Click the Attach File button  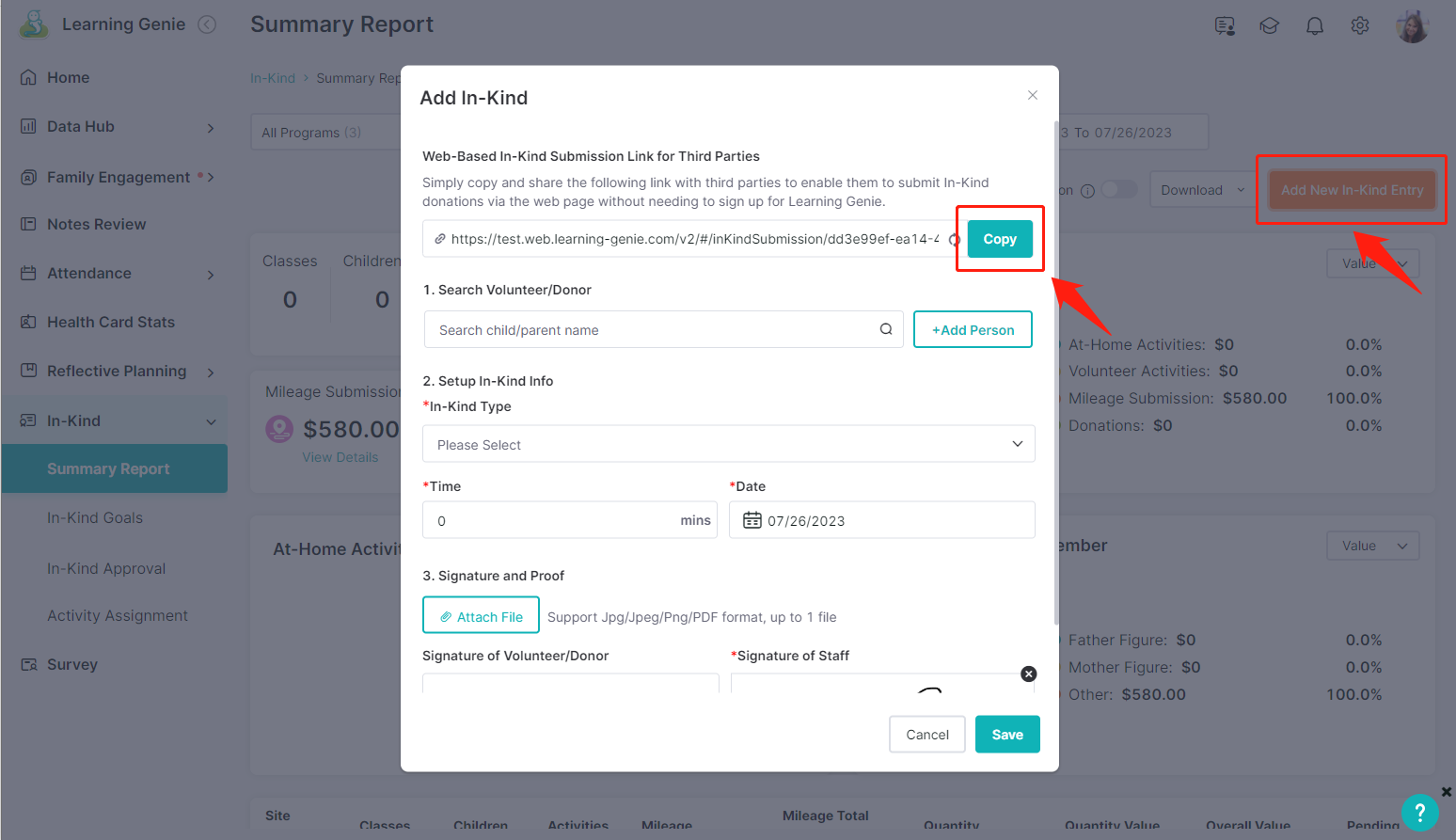tap(481, 615)
